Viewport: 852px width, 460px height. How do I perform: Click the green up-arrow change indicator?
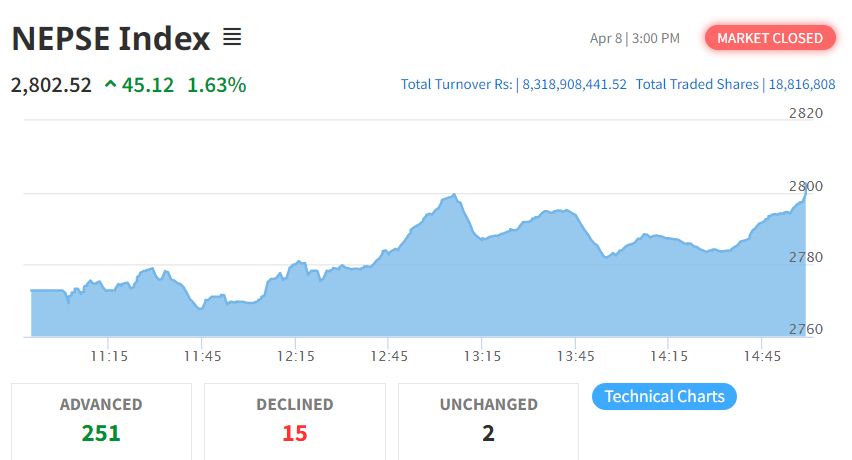coord(111,85)
